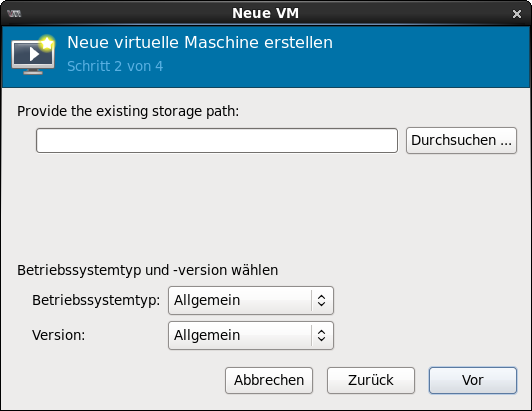Viewport: 532px width, 411px height.
Task: Click the monitor play-triangle wizard icon
Action: coord(33,55)
